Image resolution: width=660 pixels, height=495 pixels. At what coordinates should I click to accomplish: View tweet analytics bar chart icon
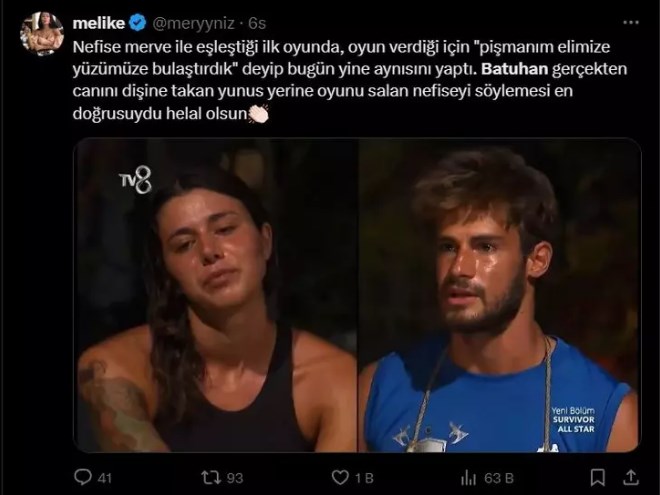468,478
